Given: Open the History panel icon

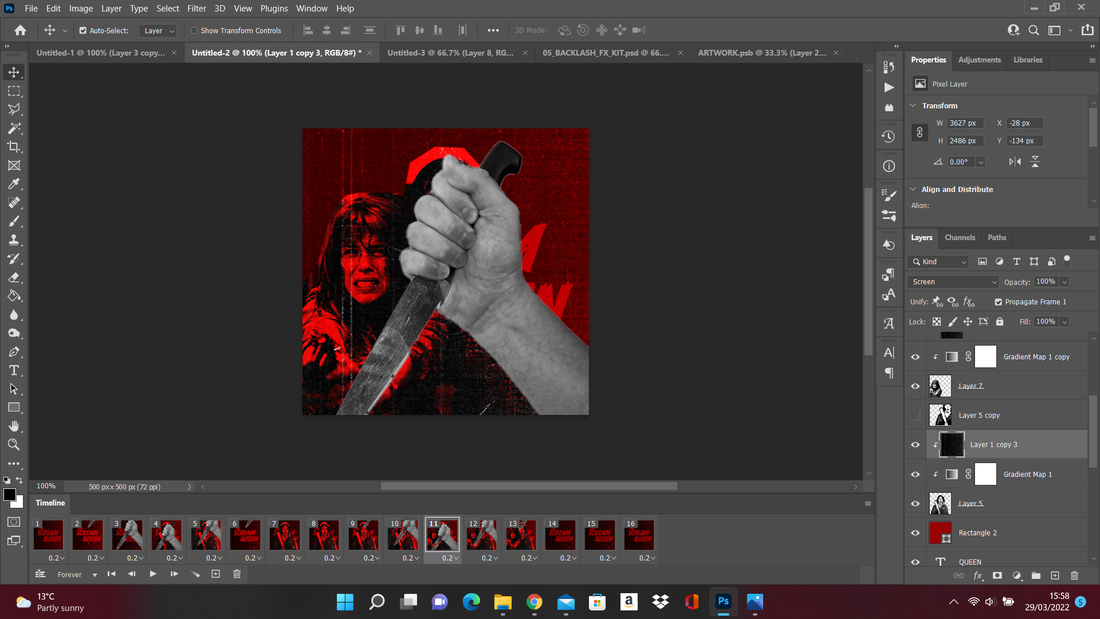Looking at the screenshot, I should point(889,136).
